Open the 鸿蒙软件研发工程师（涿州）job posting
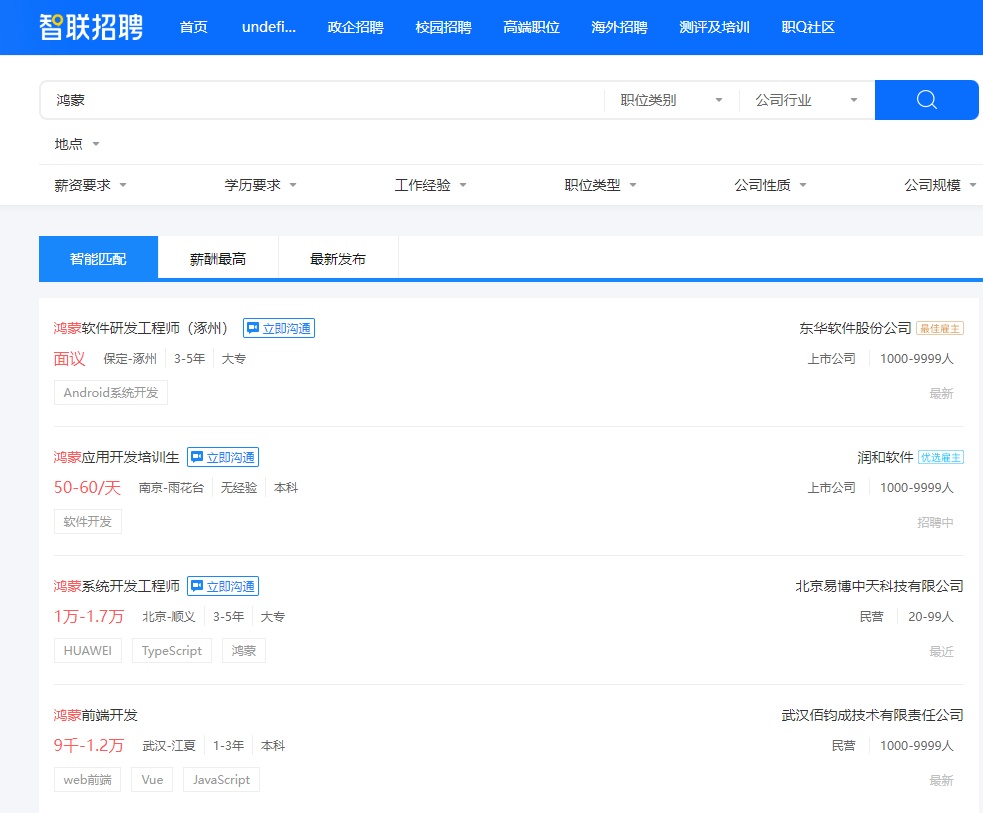This screenshot has height=813, width=983. click(140, 328)
